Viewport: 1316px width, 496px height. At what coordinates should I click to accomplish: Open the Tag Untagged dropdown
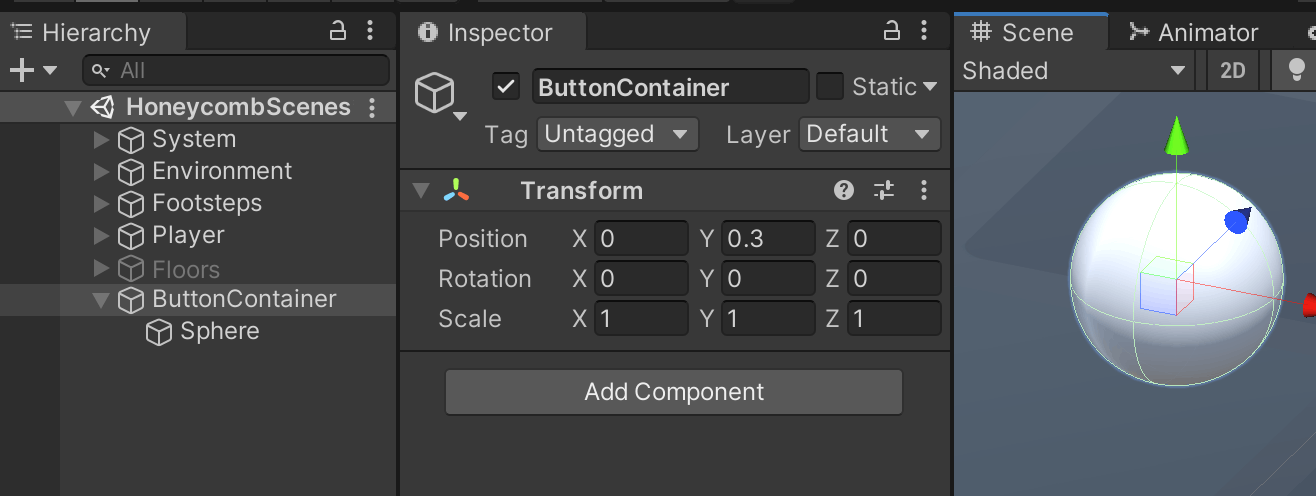click(x=618, y=134)
